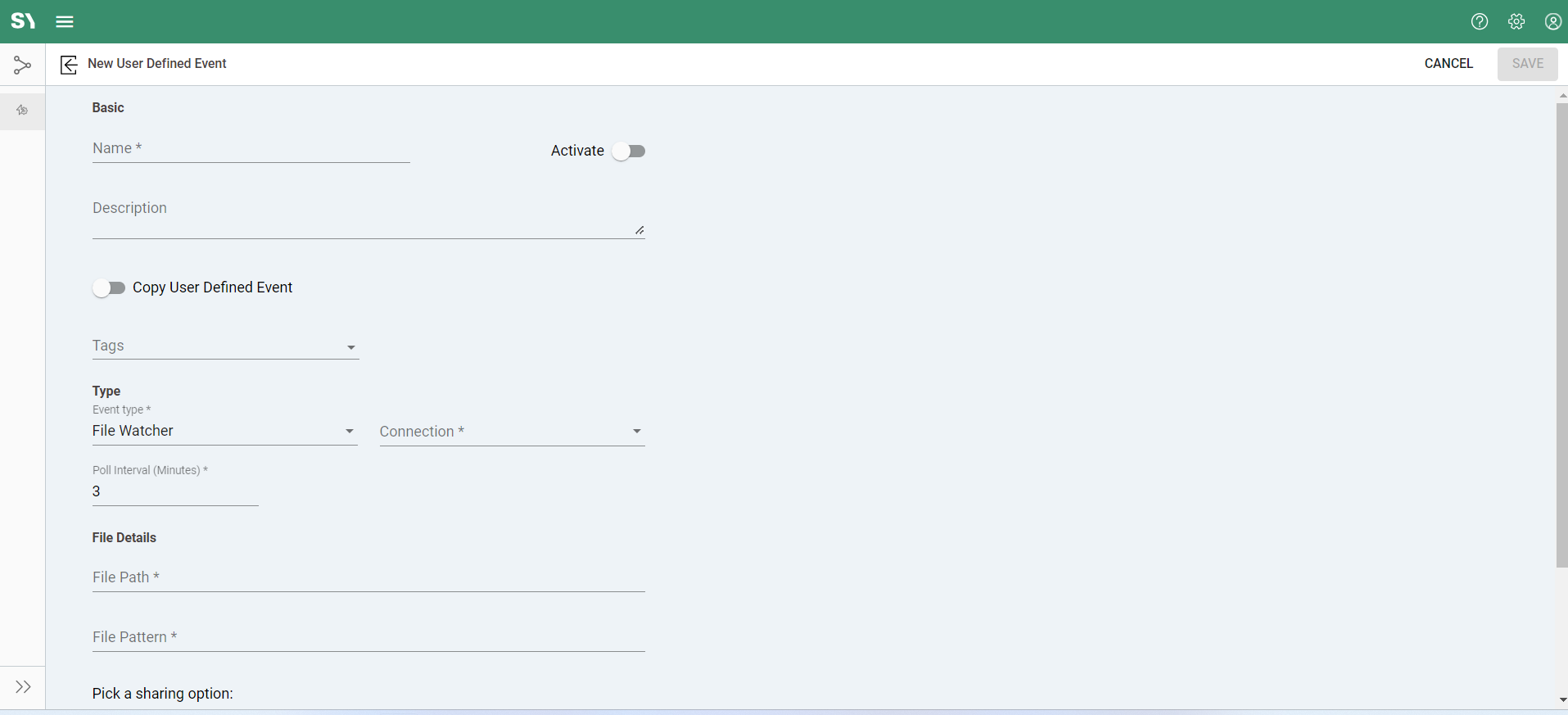Open the Event type File Watcher dropdown
This screenshot has width=1568, height=715.
224,431
